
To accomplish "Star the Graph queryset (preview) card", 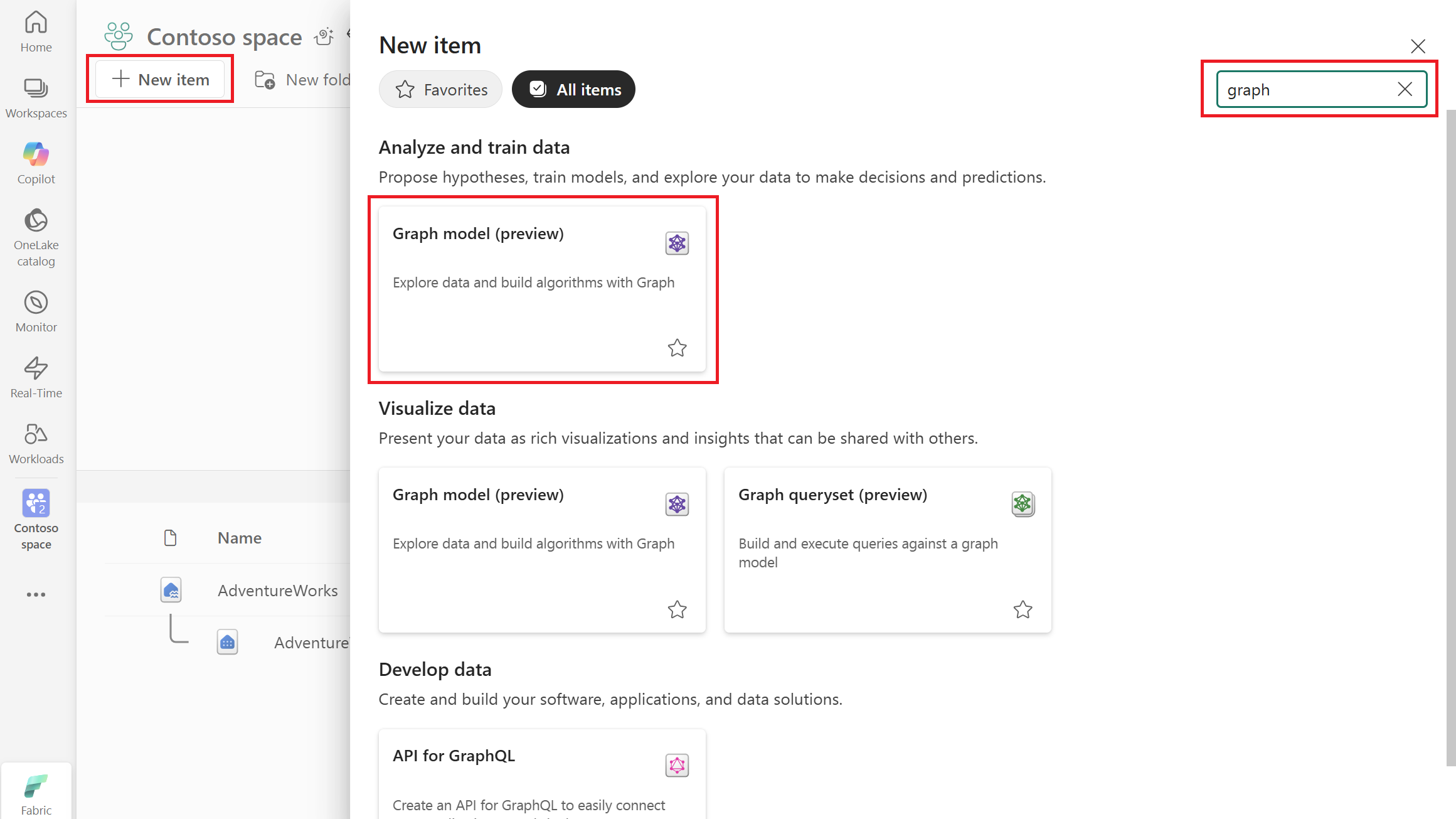I will point(1023,609).
